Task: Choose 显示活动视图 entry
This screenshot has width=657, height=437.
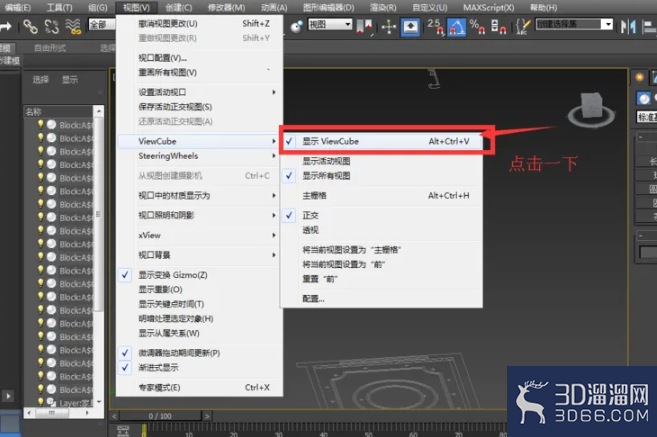Action: point(381,161)
